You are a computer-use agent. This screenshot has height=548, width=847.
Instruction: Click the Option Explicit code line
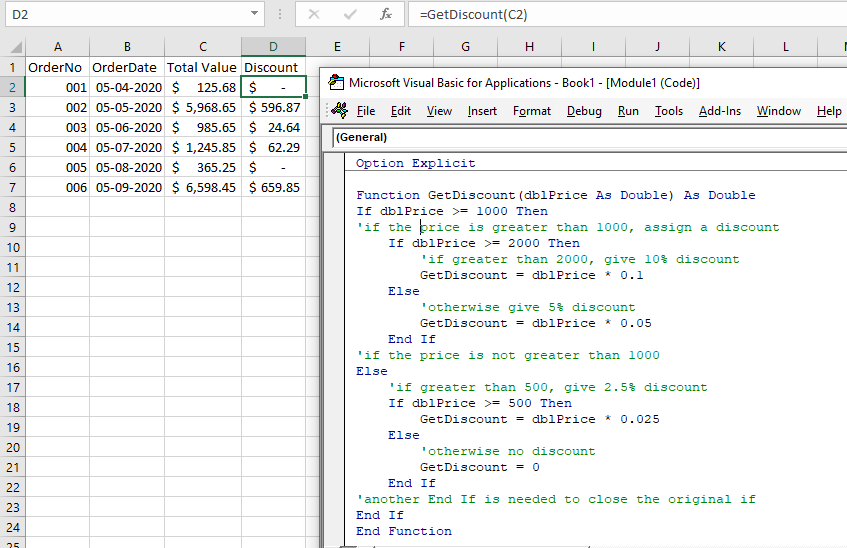[416, 163]
